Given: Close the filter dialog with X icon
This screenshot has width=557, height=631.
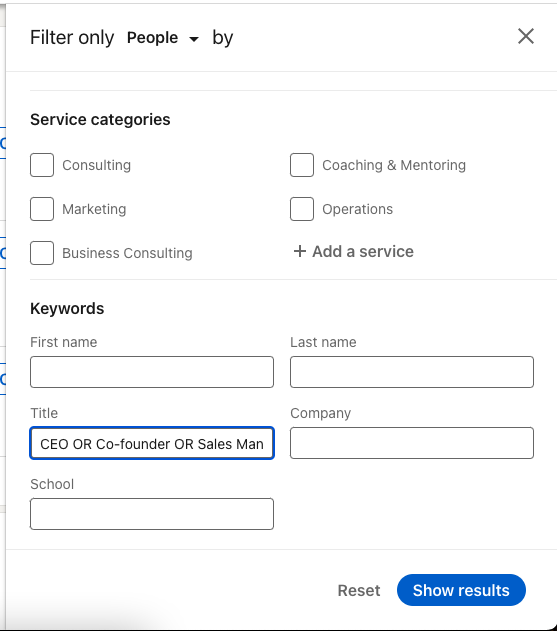Looking at the screenshot, I should click(526, 36).
